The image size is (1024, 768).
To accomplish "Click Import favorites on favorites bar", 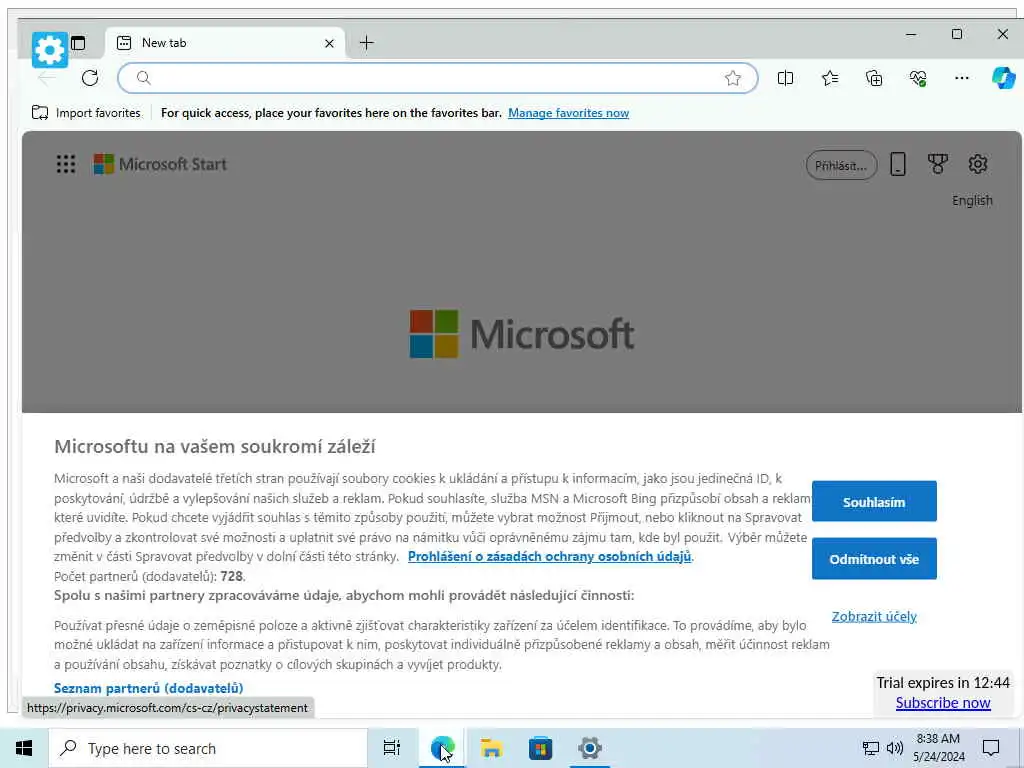I will tap(86, 113).
